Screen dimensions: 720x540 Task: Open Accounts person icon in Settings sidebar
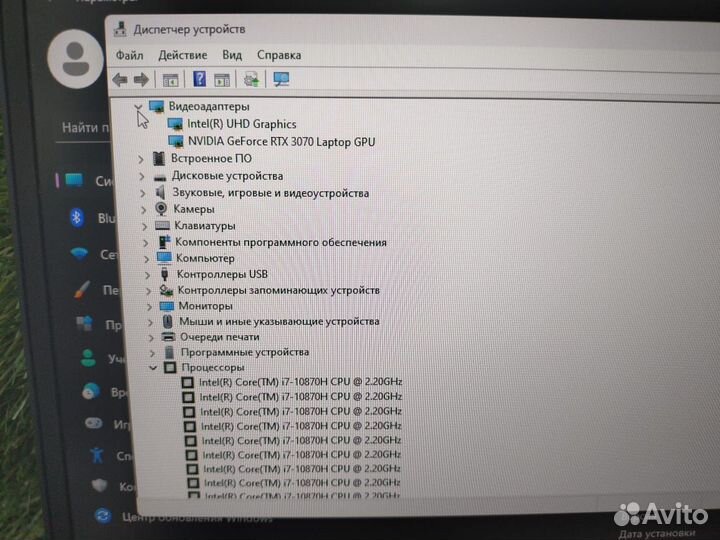coord(88,358)
